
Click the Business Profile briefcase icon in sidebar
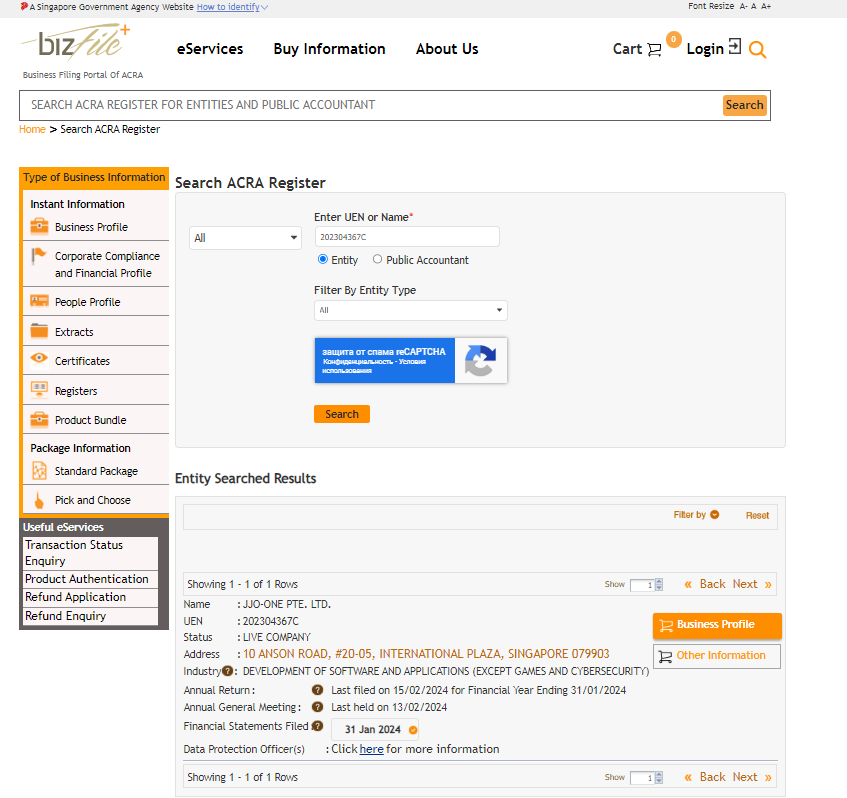[x=39, y=226]
